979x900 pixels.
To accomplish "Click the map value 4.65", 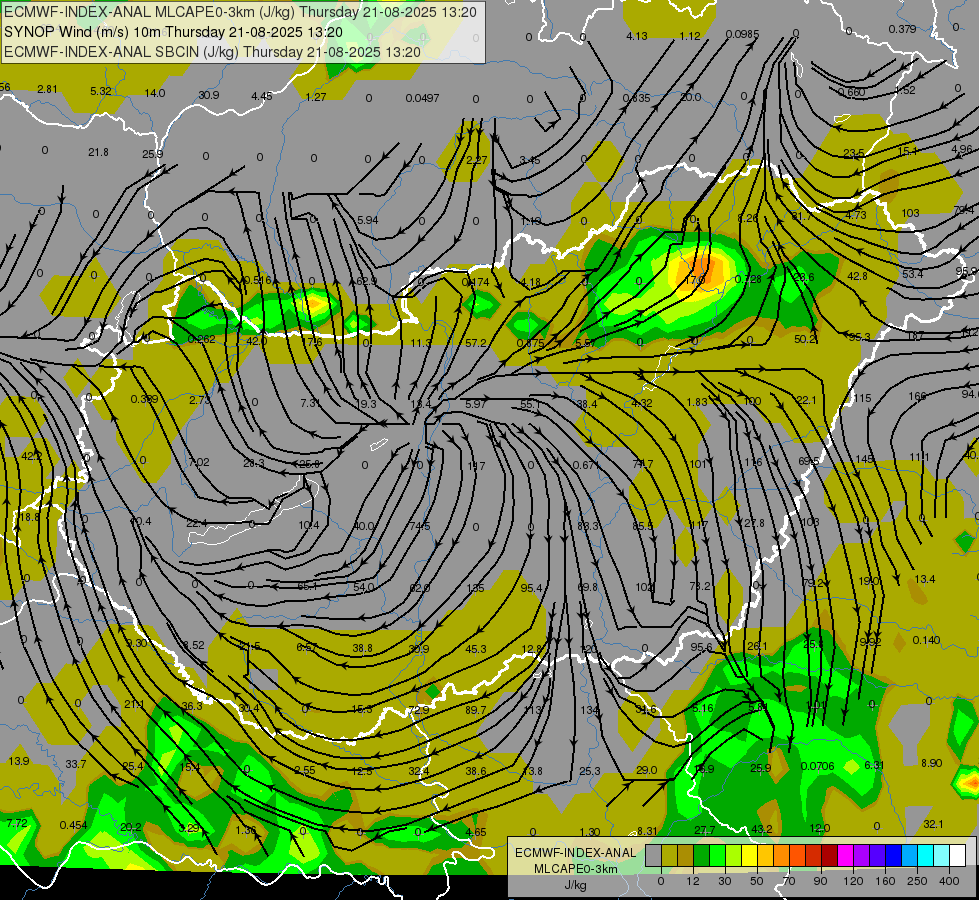I will click(x=476, y=832).
